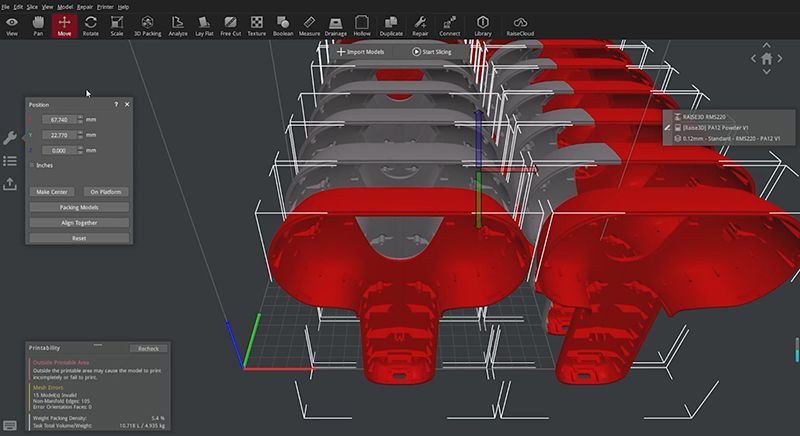Viewport: 800px width, 436px height.
Task: Activate the Scale tool
Action: click(x=118, y=24)
